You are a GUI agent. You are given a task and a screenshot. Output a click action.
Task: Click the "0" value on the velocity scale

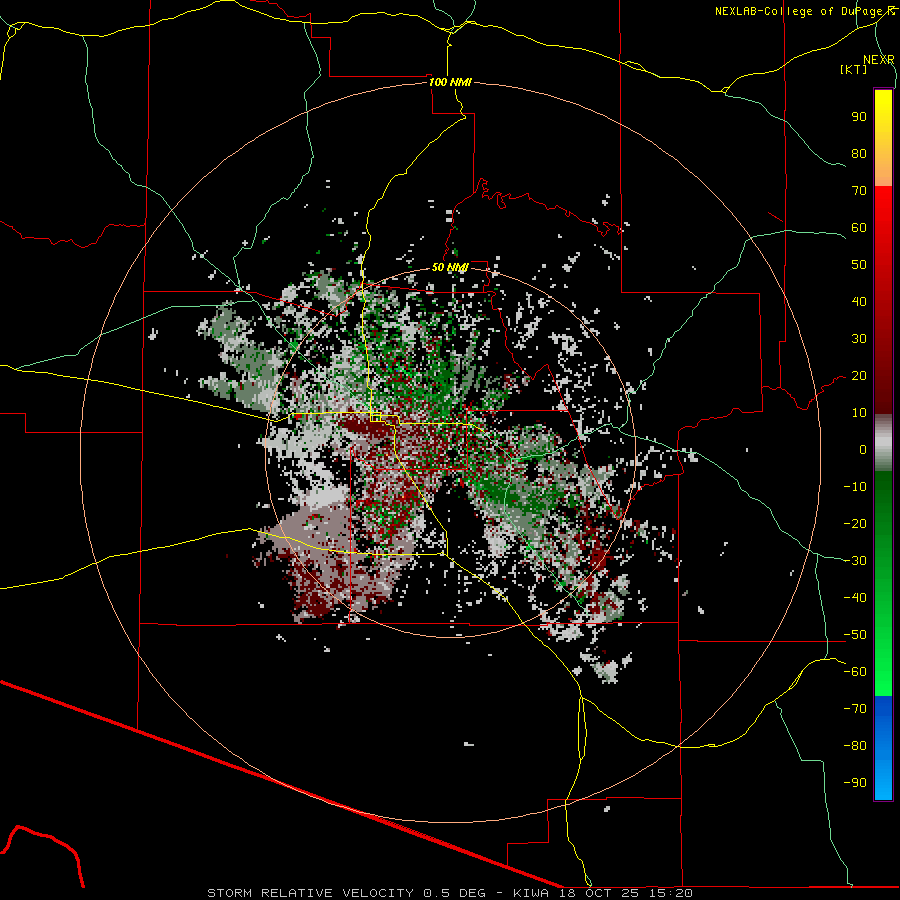pos(863,450)
